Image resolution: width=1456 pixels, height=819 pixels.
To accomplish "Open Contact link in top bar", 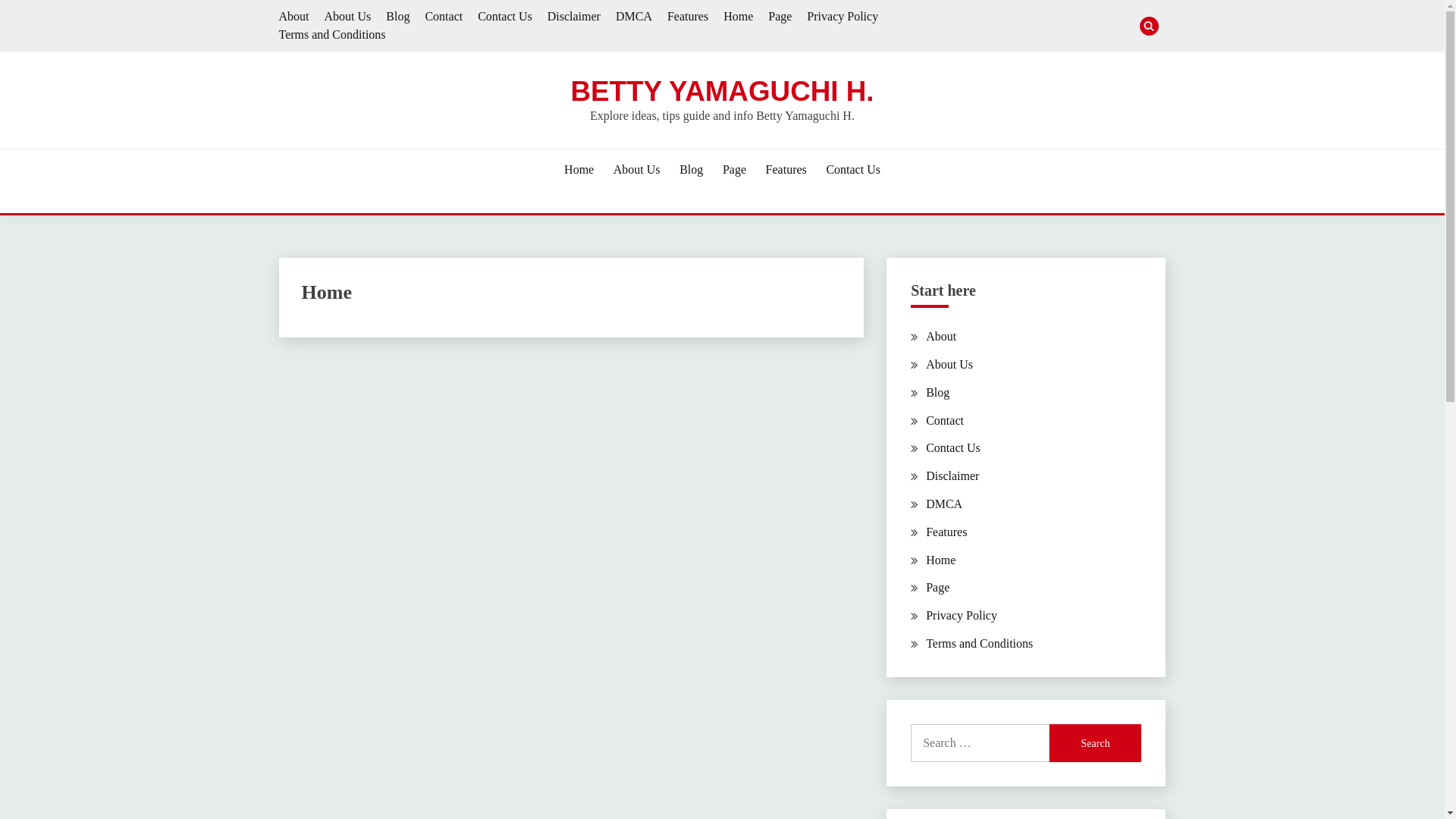I will [444, 17].
